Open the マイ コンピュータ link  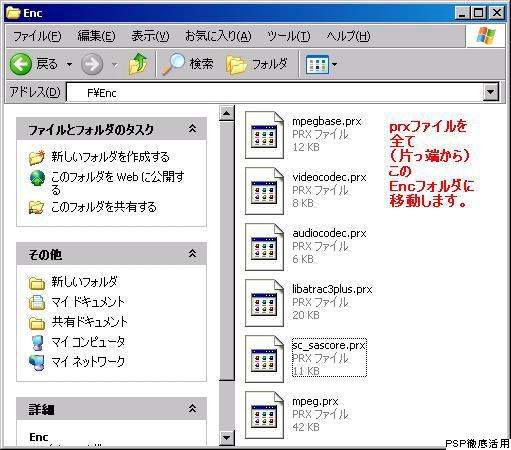88,342
